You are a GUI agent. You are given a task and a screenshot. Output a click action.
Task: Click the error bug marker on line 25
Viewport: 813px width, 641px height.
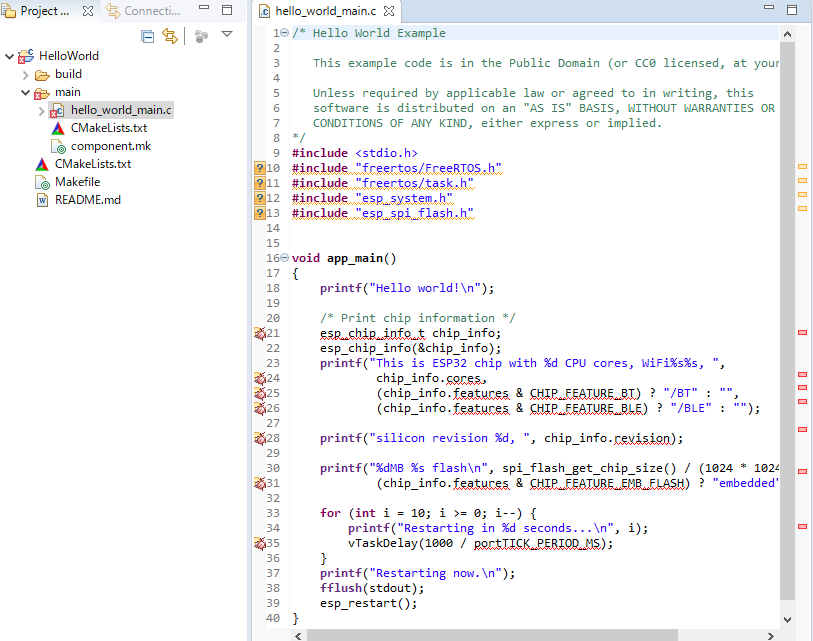click(260, 393)
